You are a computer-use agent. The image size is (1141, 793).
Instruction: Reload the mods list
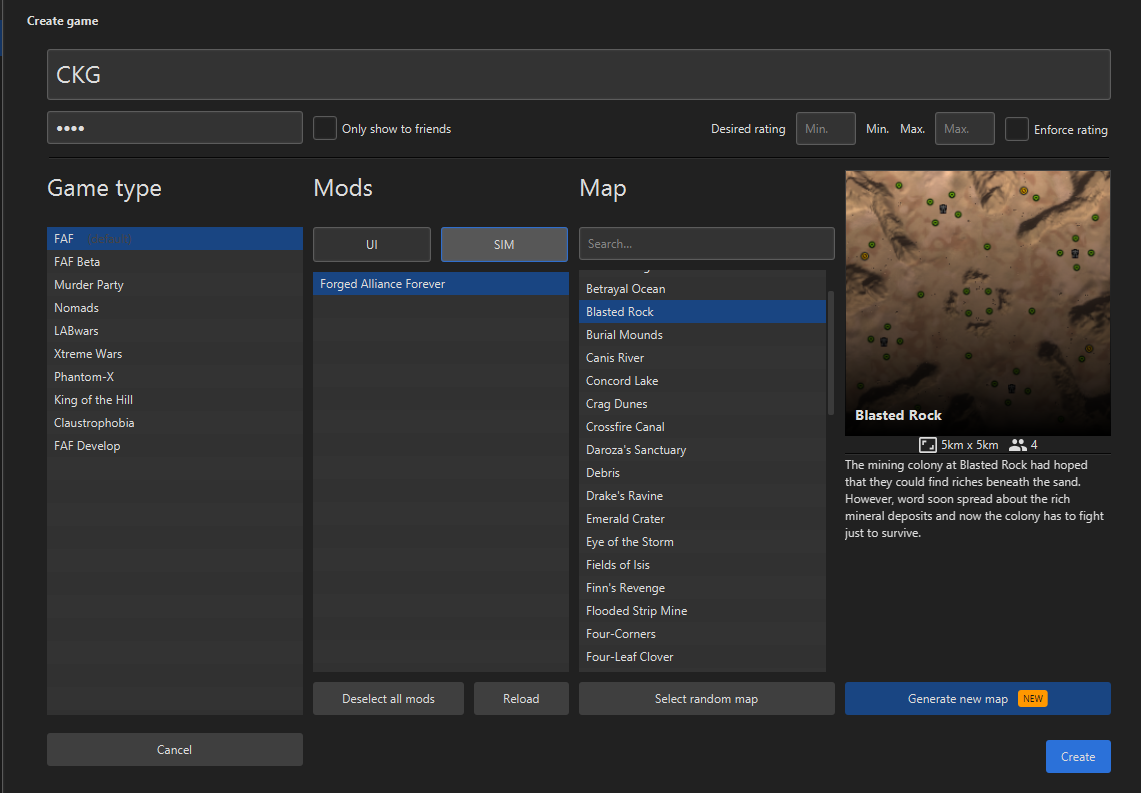pyautogui.click(x=521, y=698)
